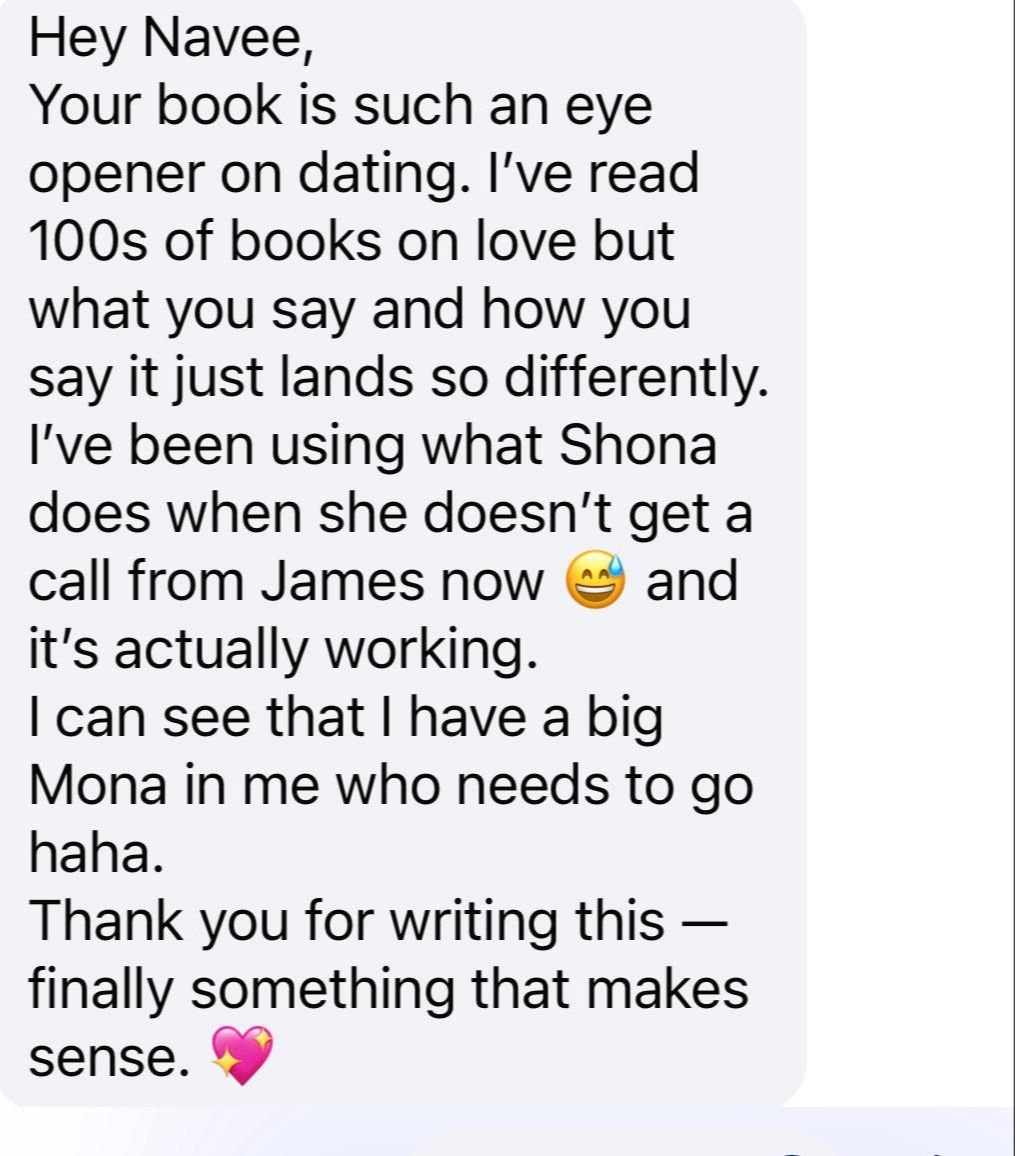The width and height of the screenshot is (1015, 1156).
Task: Click the phrase 'does when she doesn't get a'
Action: (391, 513)
